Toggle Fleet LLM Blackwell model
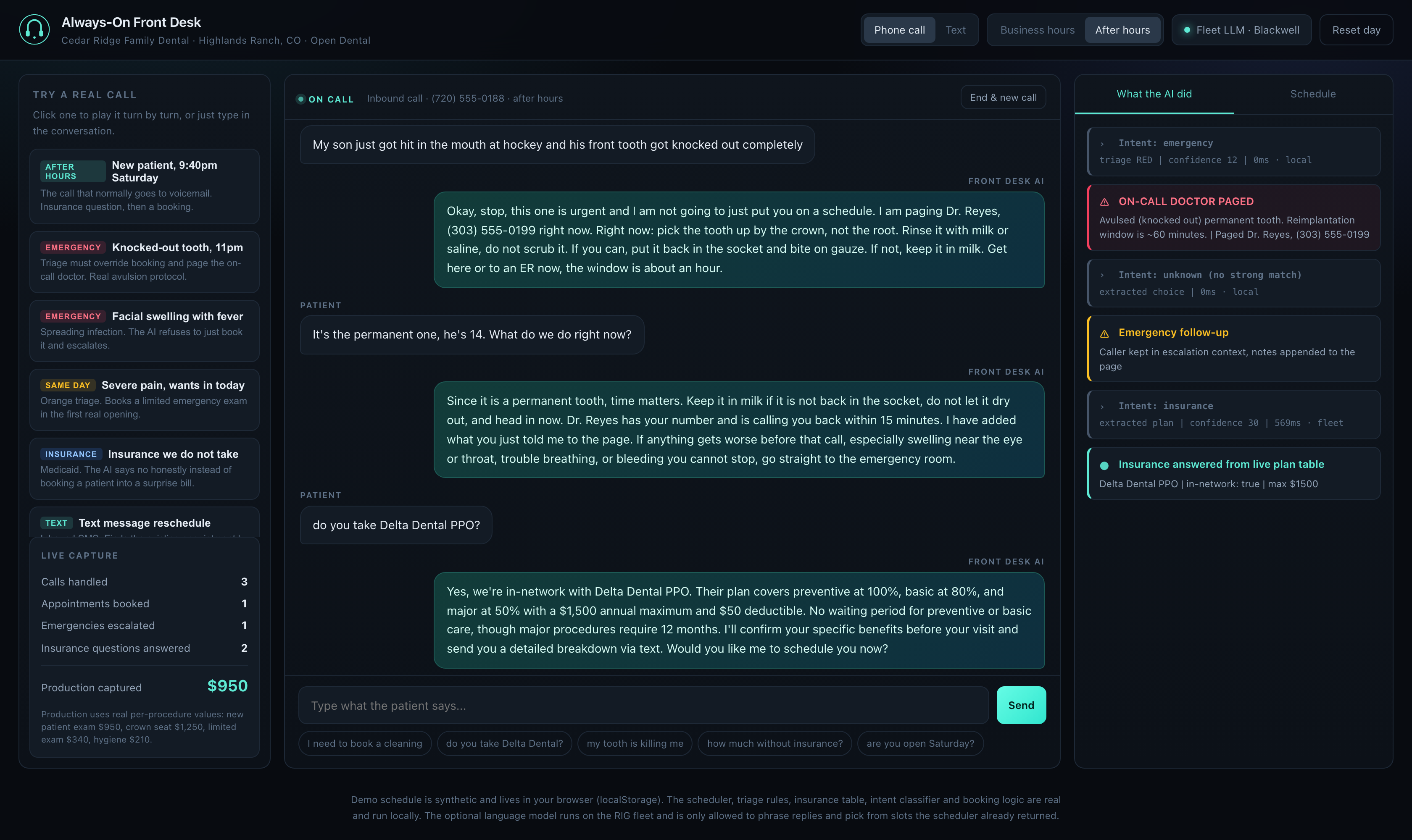 point(1241,30)
